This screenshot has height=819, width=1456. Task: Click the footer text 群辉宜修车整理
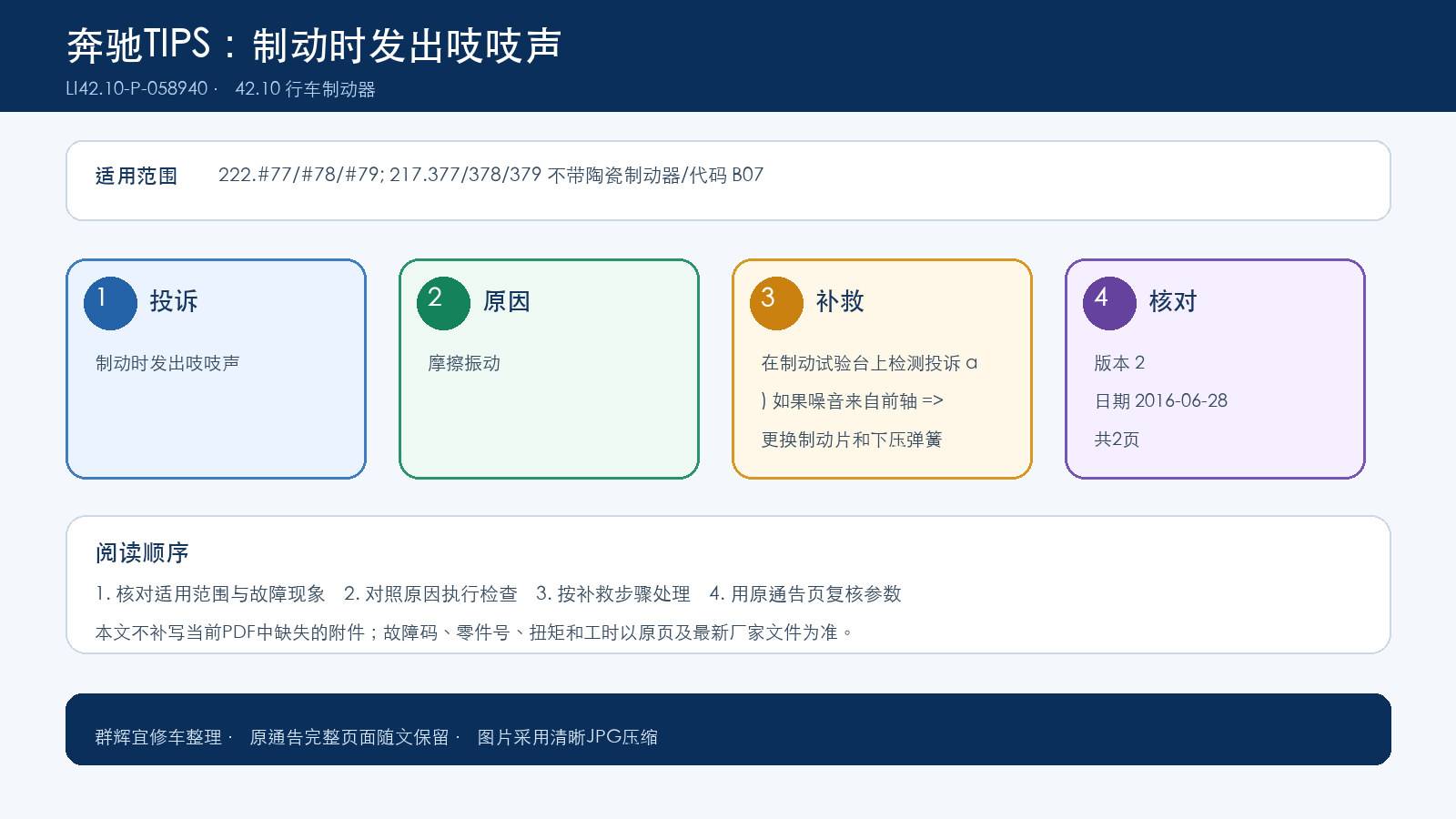tap(158, 737)
